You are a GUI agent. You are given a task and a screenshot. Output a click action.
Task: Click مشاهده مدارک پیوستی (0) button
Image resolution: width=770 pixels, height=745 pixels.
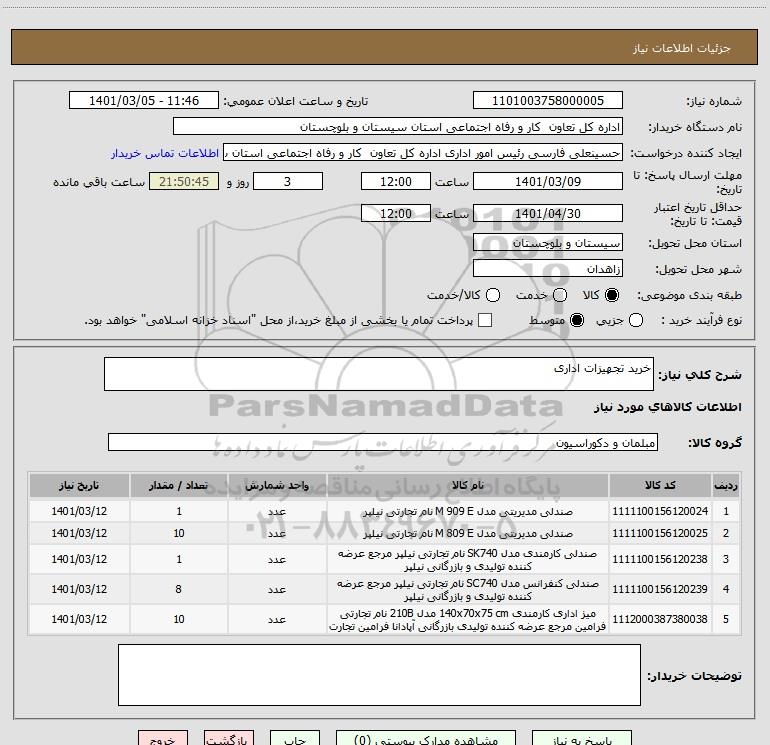pyautogui.click(x=426, y=740)
